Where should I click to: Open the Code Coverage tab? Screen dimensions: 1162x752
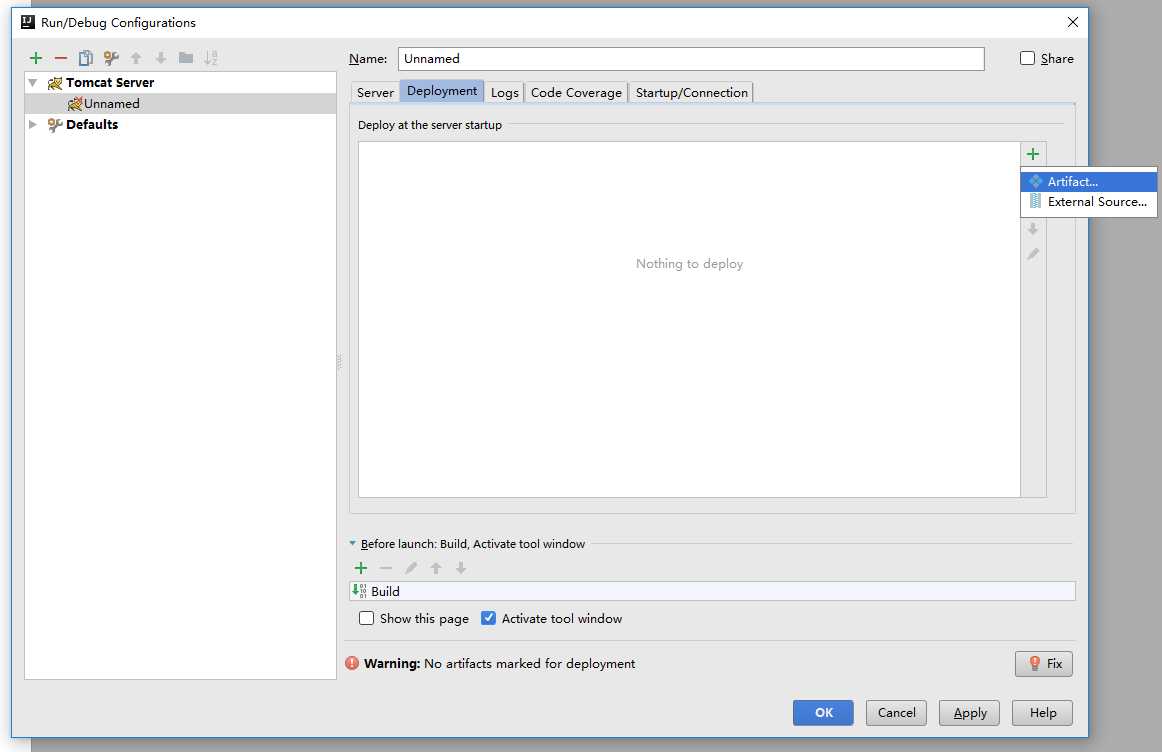pos(577,93)
